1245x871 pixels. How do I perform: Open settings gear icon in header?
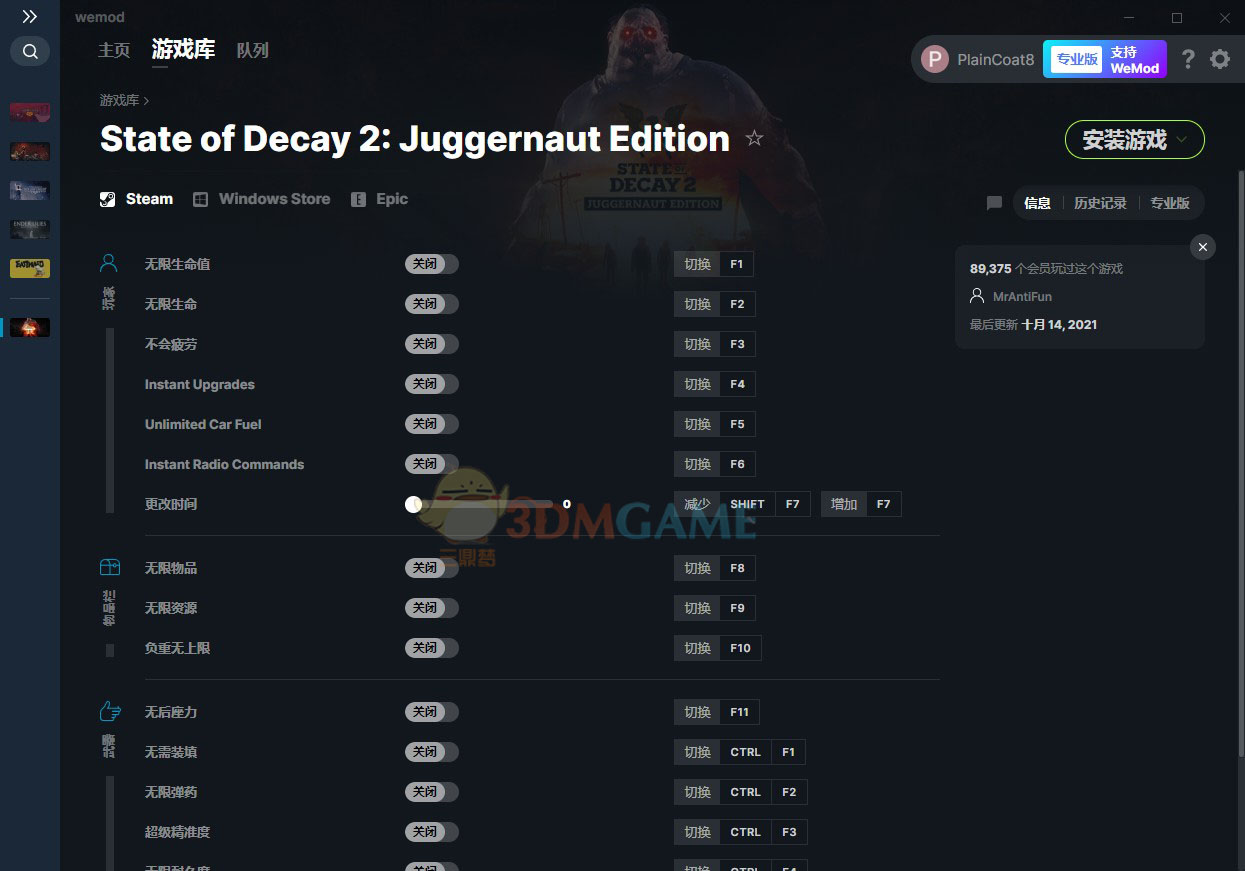(1220, 59)
